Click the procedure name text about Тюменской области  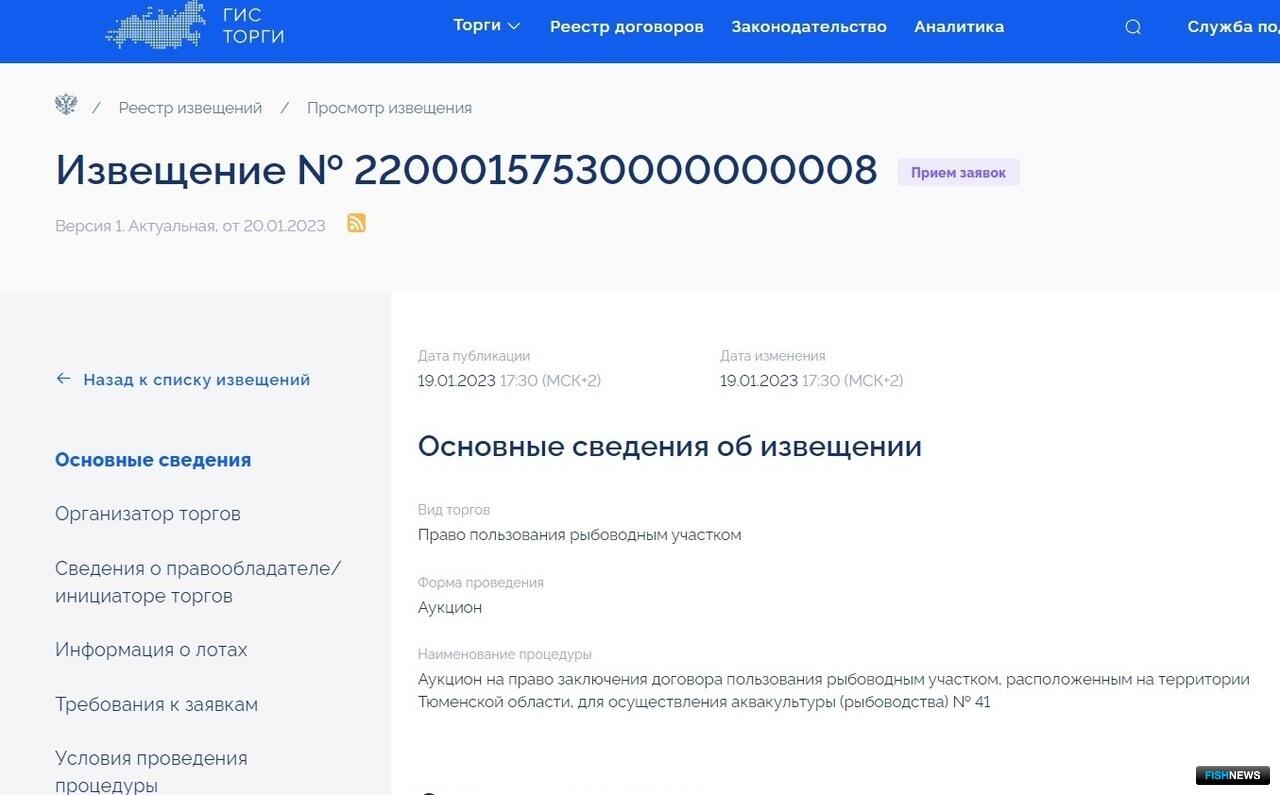coord(834,691)
